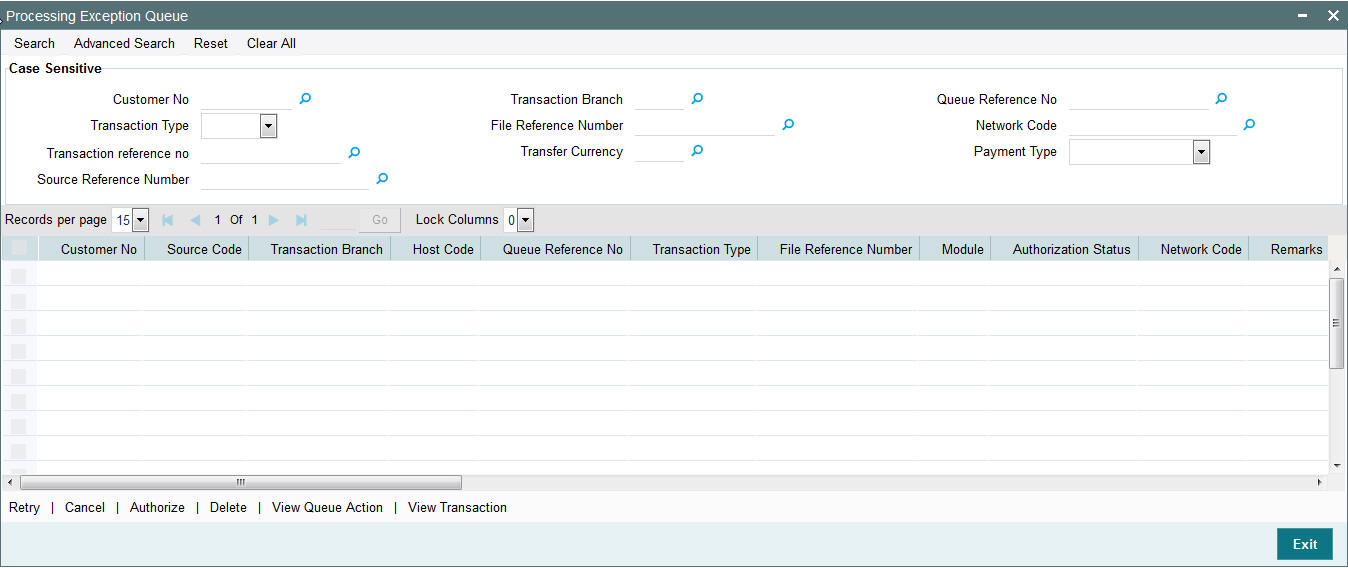This screenshot has width=1348, height=568.
Task: Focus the Source Reference Number input field
Action: [284, 179]
